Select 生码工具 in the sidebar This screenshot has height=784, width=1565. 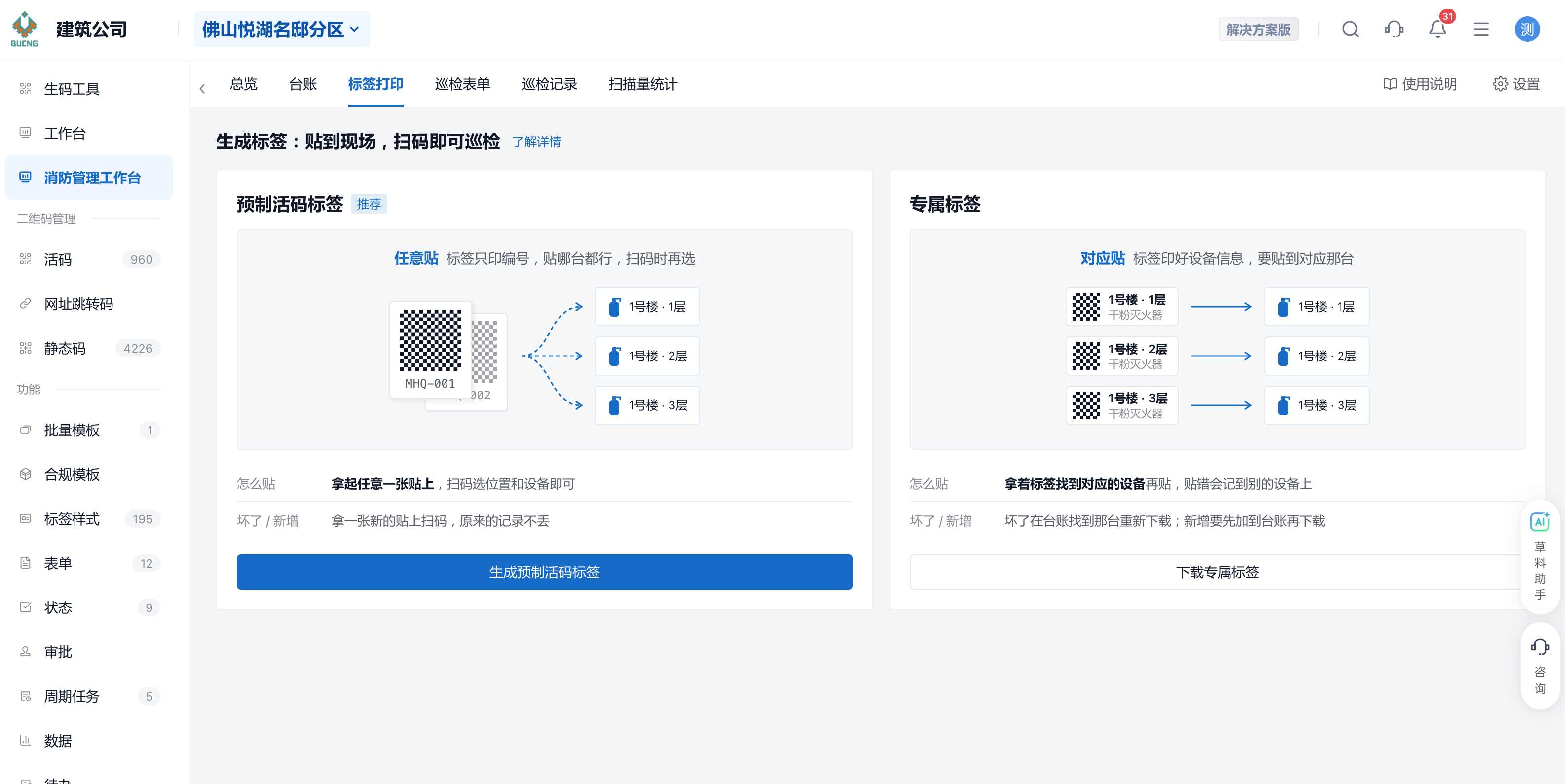coord(89,89)
